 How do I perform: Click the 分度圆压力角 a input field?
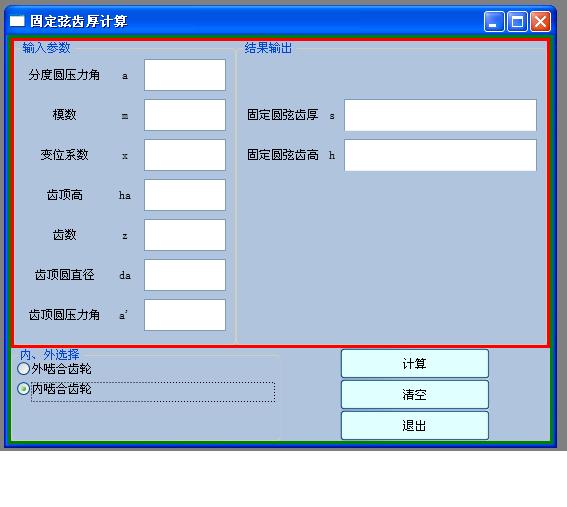pyautogui.click(x=185, y=75)
